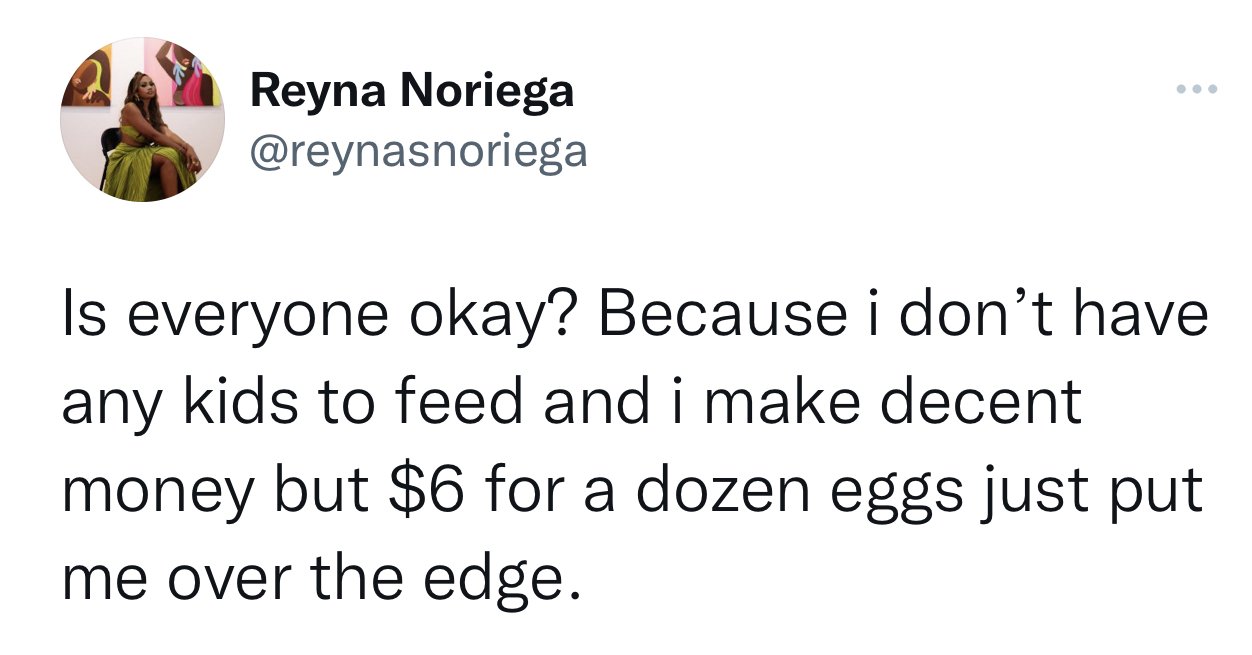Open Reyna Noriega's profile picture
This screenshot has height=655, width=1252.
pos(143,120)
